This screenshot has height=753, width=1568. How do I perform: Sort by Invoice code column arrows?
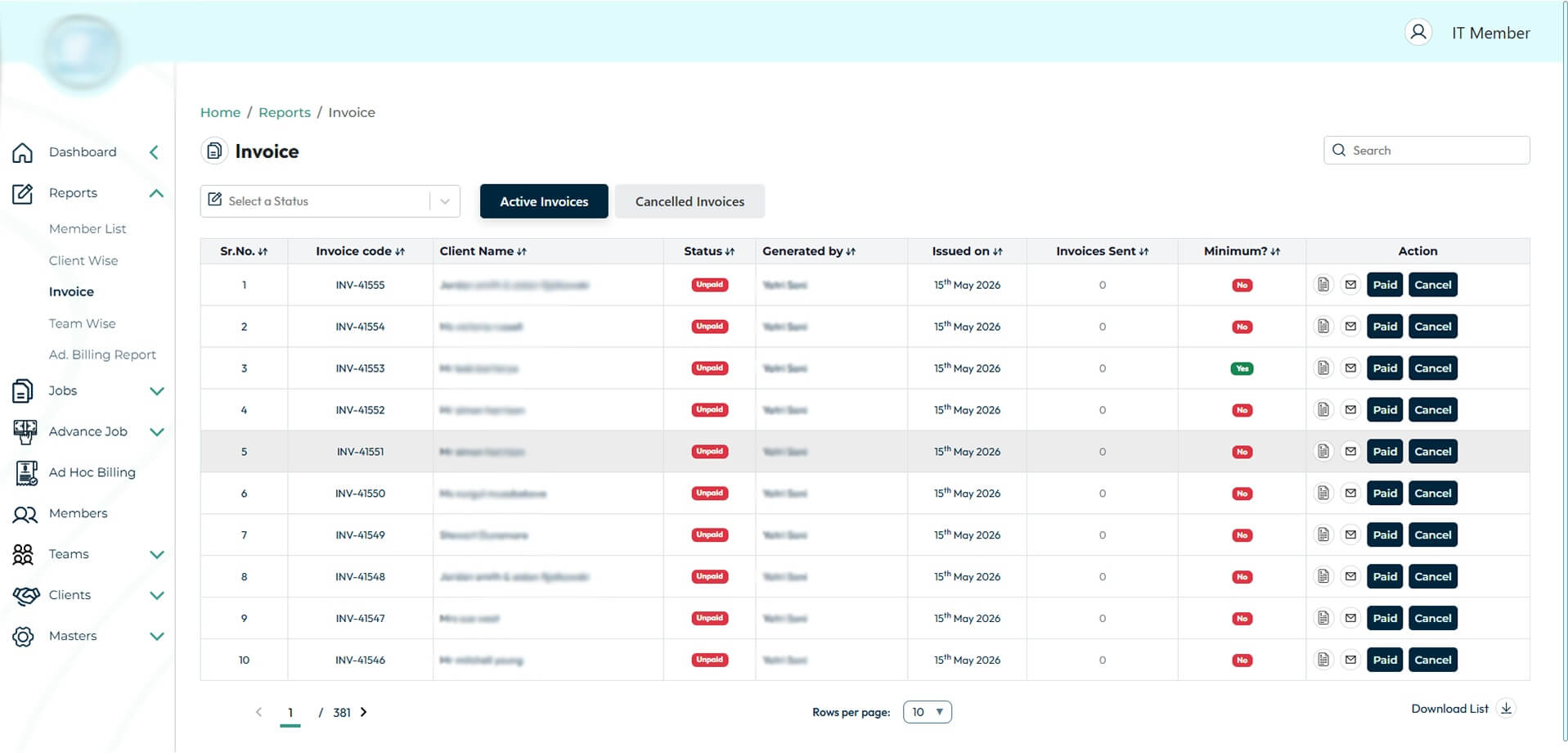(400, 252)
